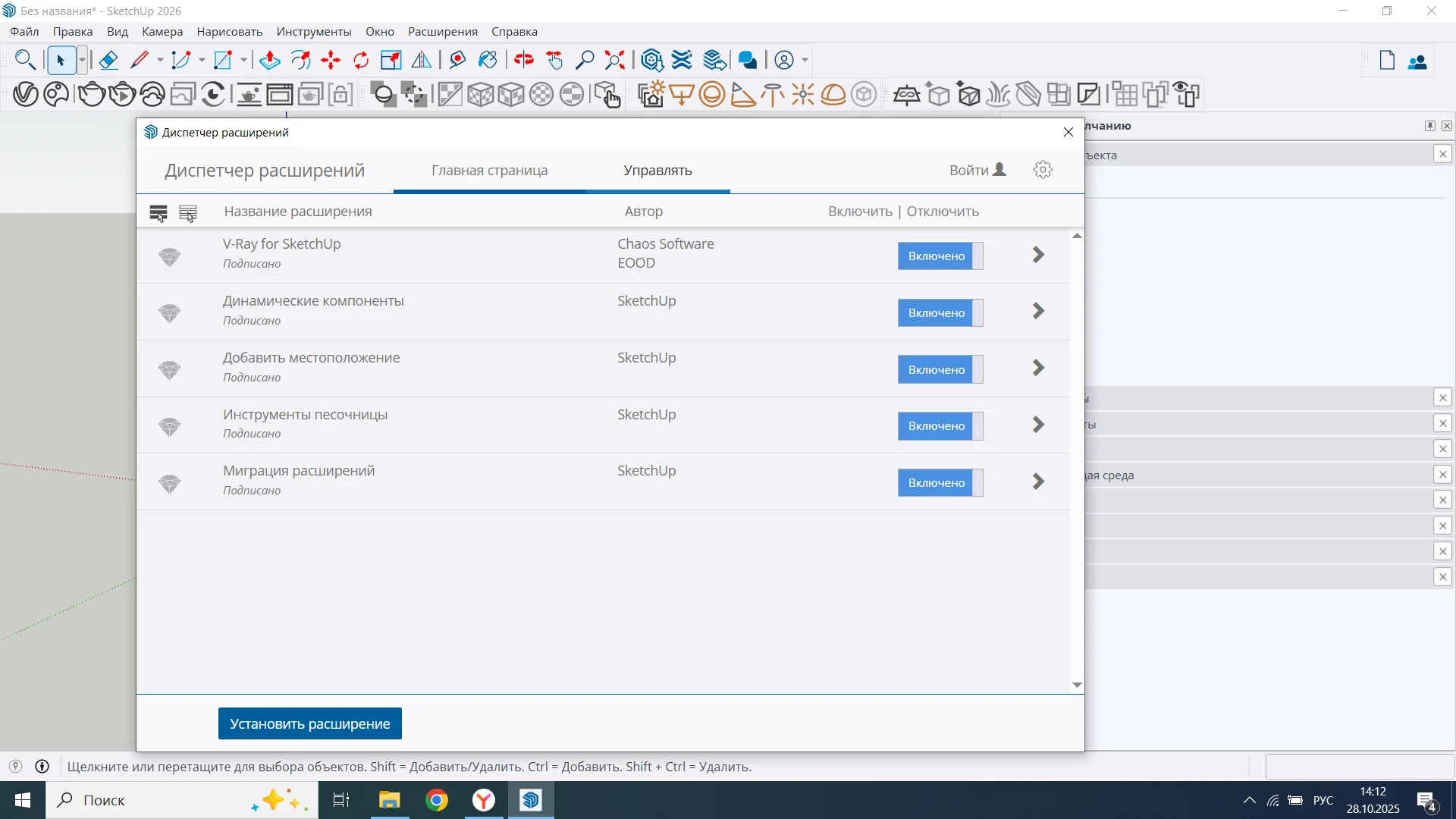This screenshot has width=1456, height=819.
Task: Open dropdown next to the pencil Line tool
Action: (159, 60)
